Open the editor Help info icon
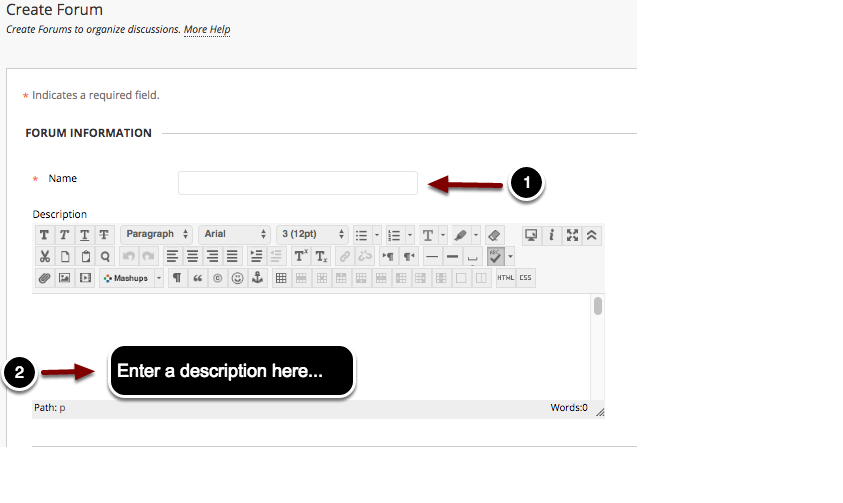Screen dimensions: 843x503 [x=551, y=235]
